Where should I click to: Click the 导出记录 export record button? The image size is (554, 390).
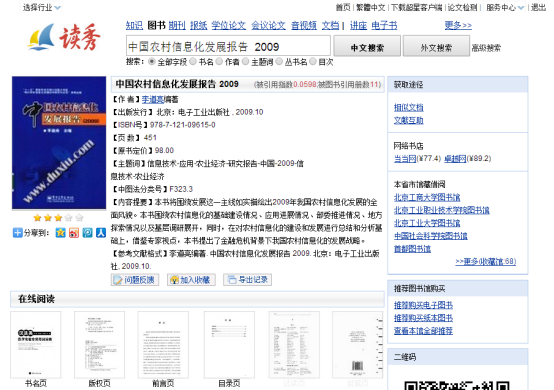click(247, 280)
